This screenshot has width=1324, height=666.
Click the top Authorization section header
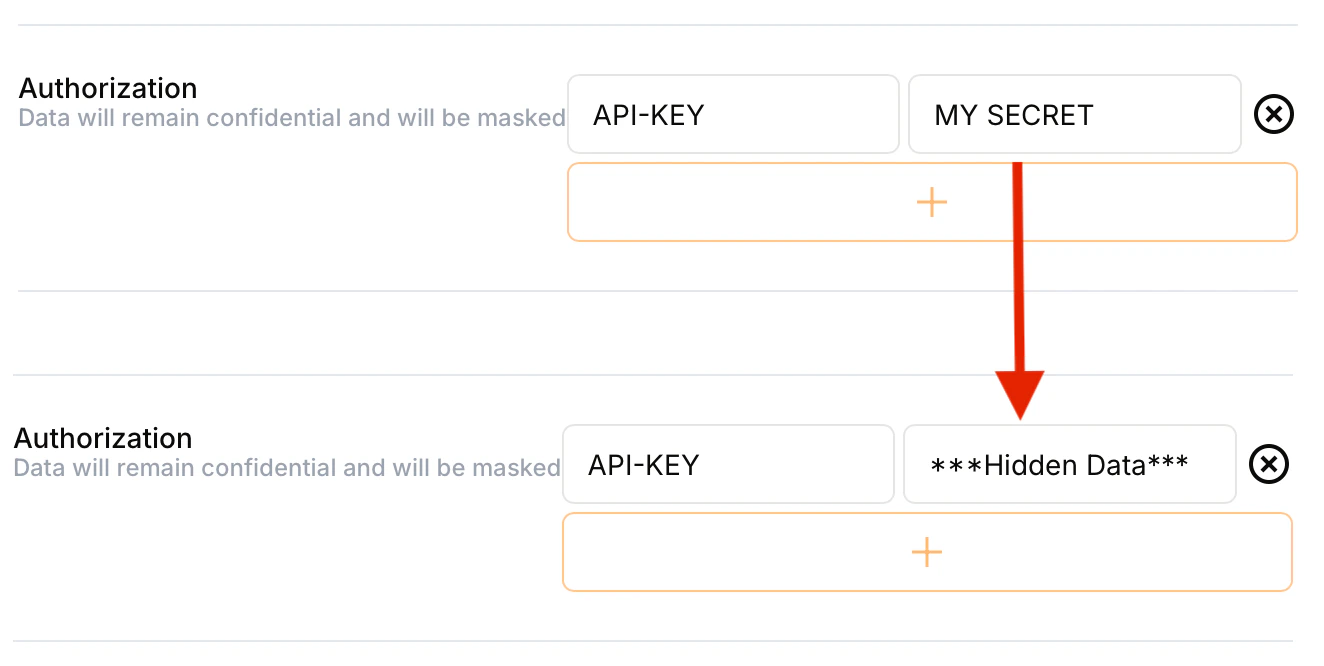(x=107, y=88)
